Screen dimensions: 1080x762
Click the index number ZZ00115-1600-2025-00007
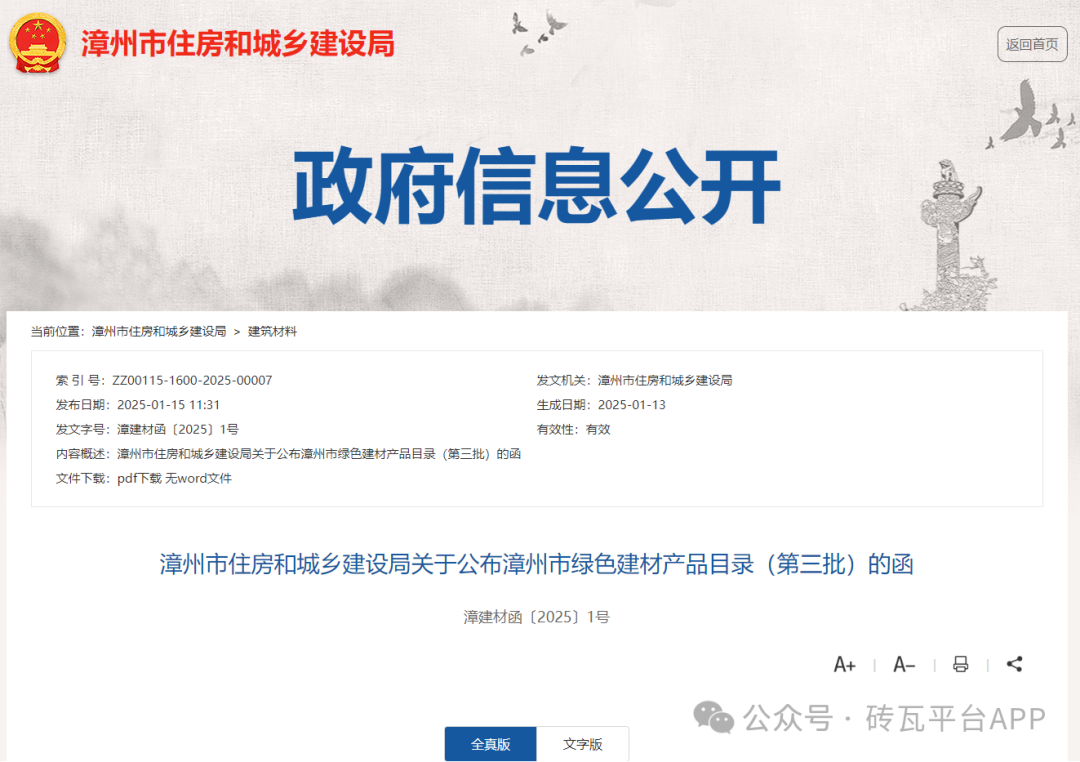[x=192, y=380]
